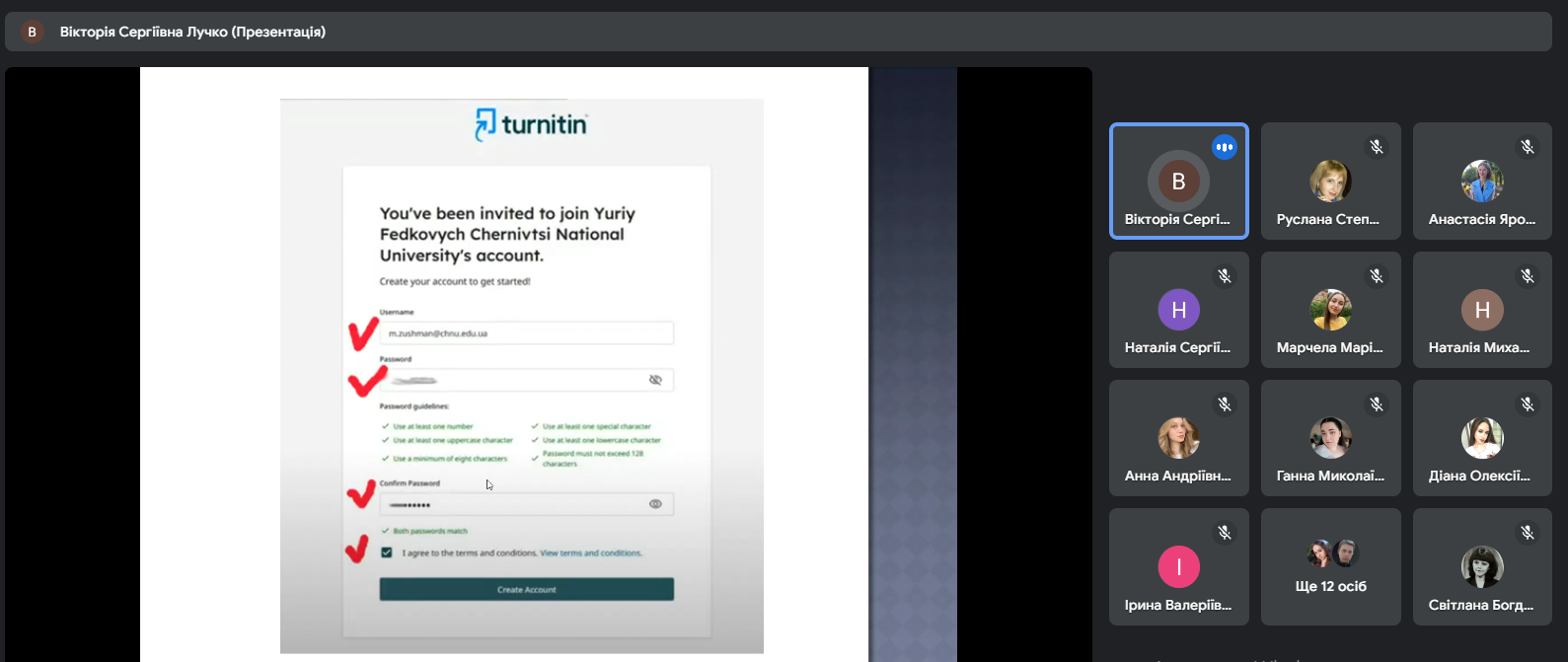Click the muted mic icon on Наталія Миха's tile
Screen dimensions: 1568x662
pyautogui.click(x=1528, y=276)
